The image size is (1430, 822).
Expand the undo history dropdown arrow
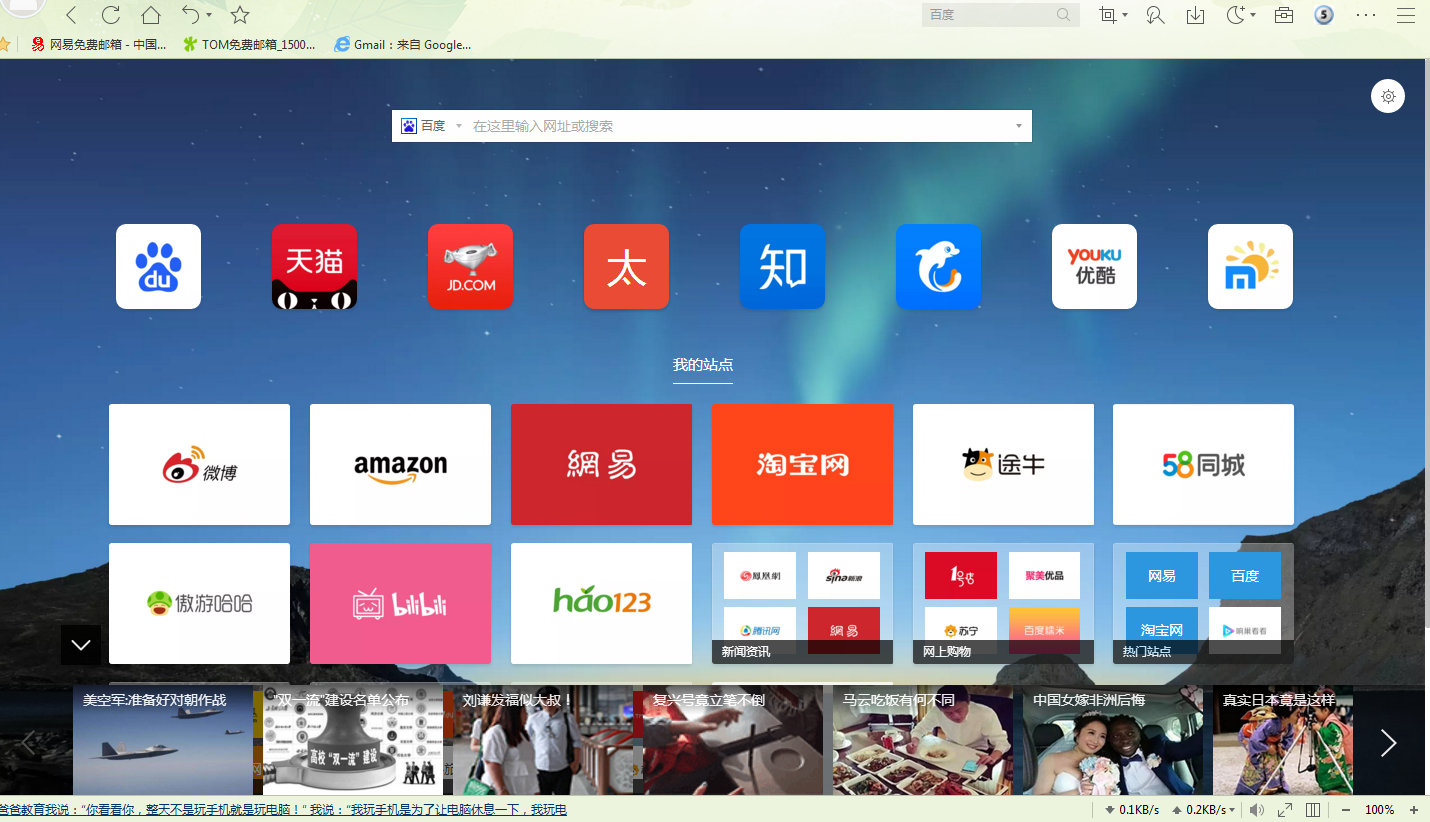(x=208, y=16)
